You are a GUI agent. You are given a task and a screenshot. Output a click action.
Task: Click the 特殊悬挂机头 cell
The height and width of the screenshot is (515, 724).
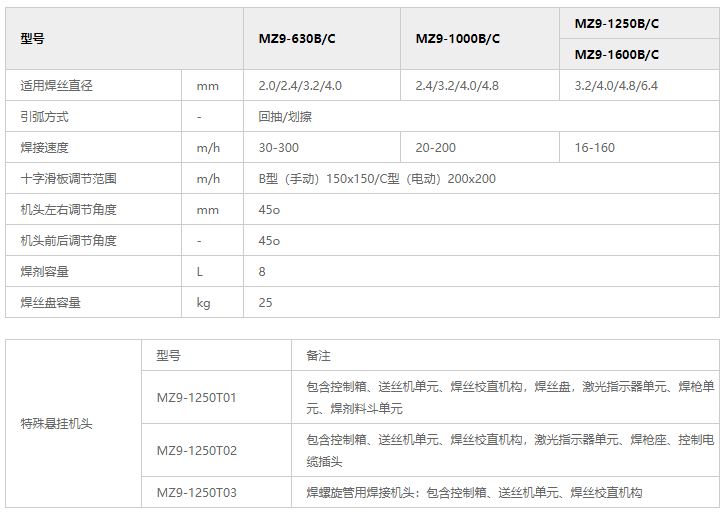57,424
